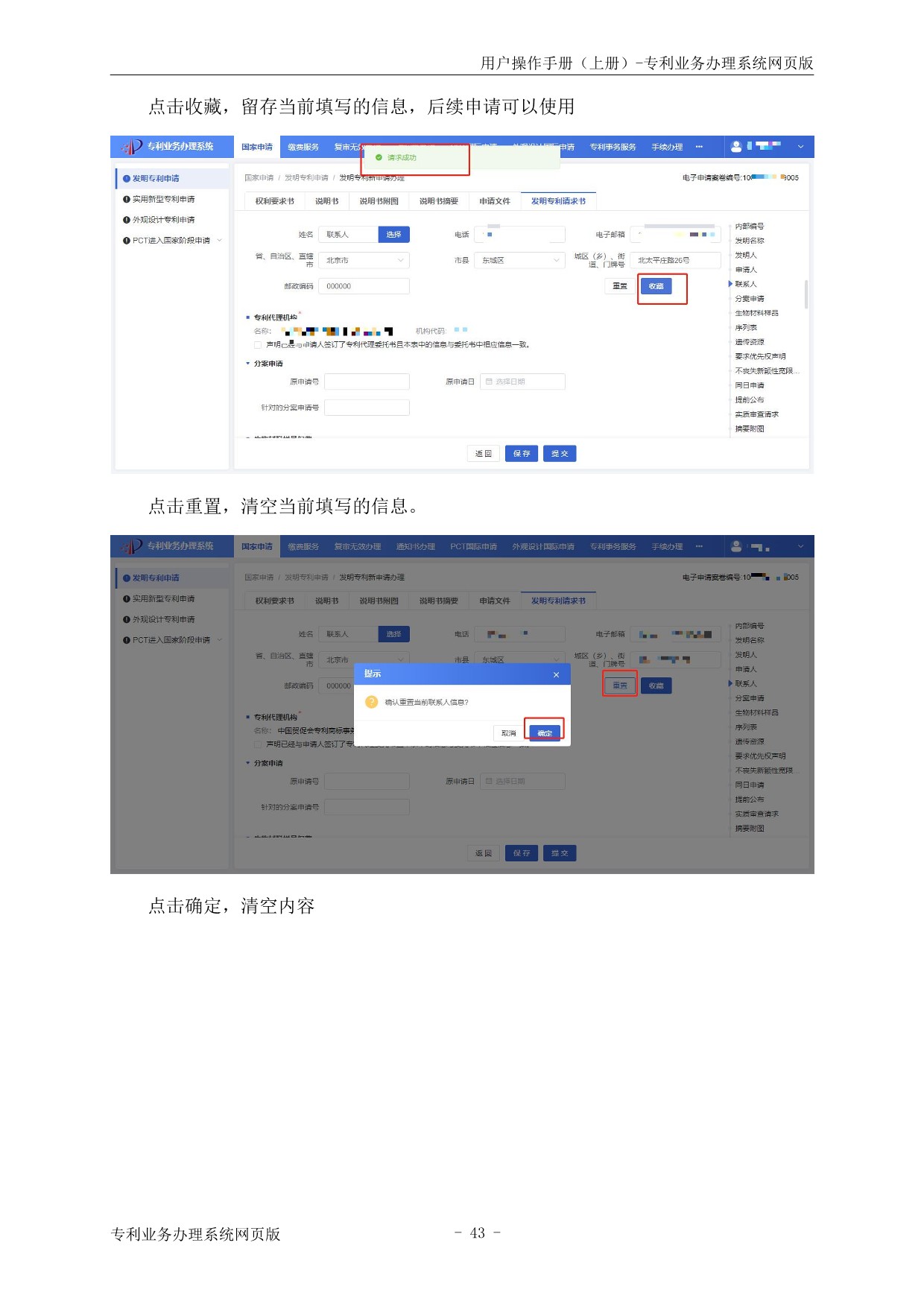Collapse the 分案申请 section in top screenshot
The width and height of the screenshot is (924, 1307).
pyautogui.click(x=248, y=364)
